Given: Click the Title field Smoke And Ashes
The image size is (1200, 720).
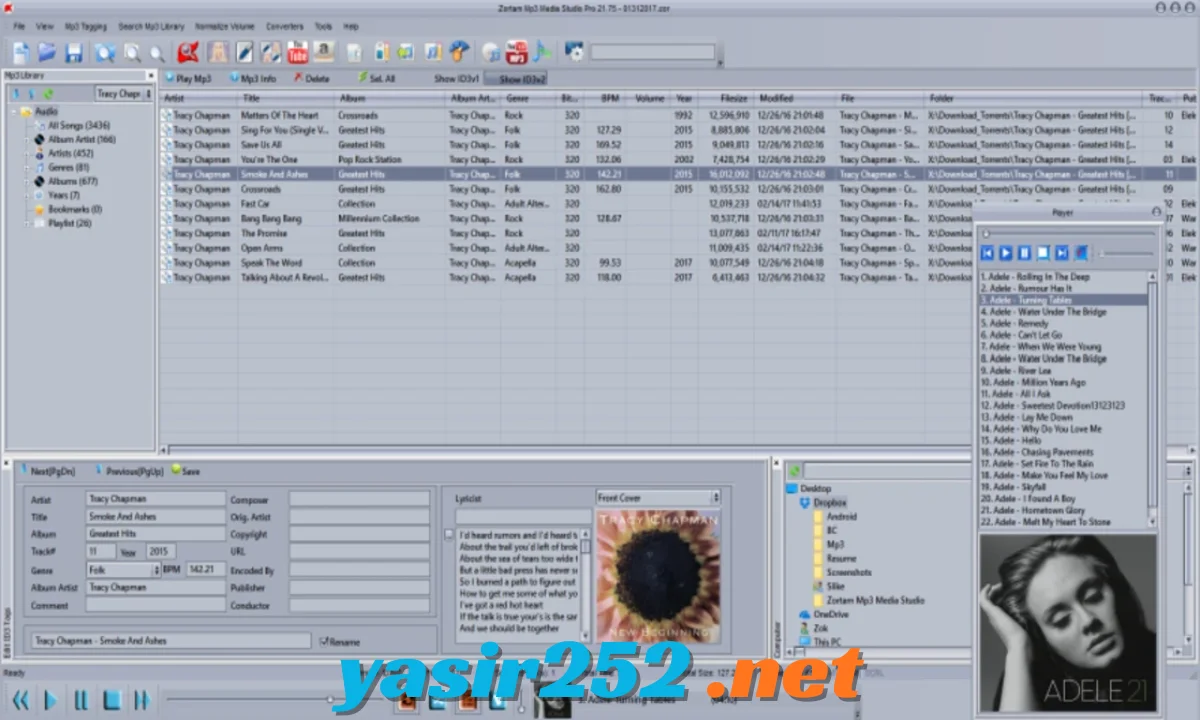Looking at the screenshot, I should (155, 516).
